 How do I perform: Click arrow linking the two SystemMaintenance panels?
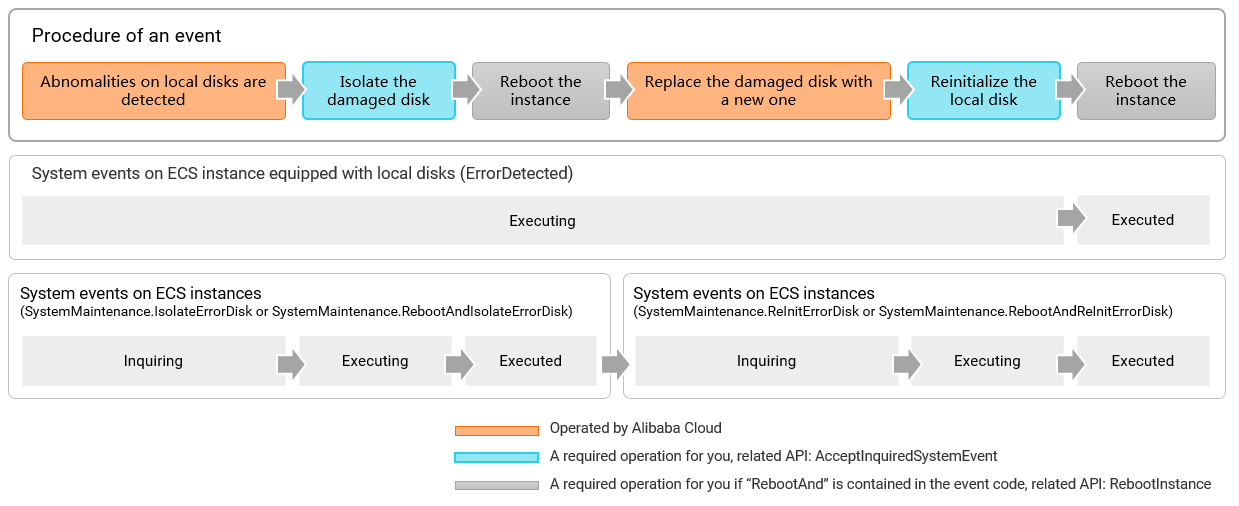point(617,364)
